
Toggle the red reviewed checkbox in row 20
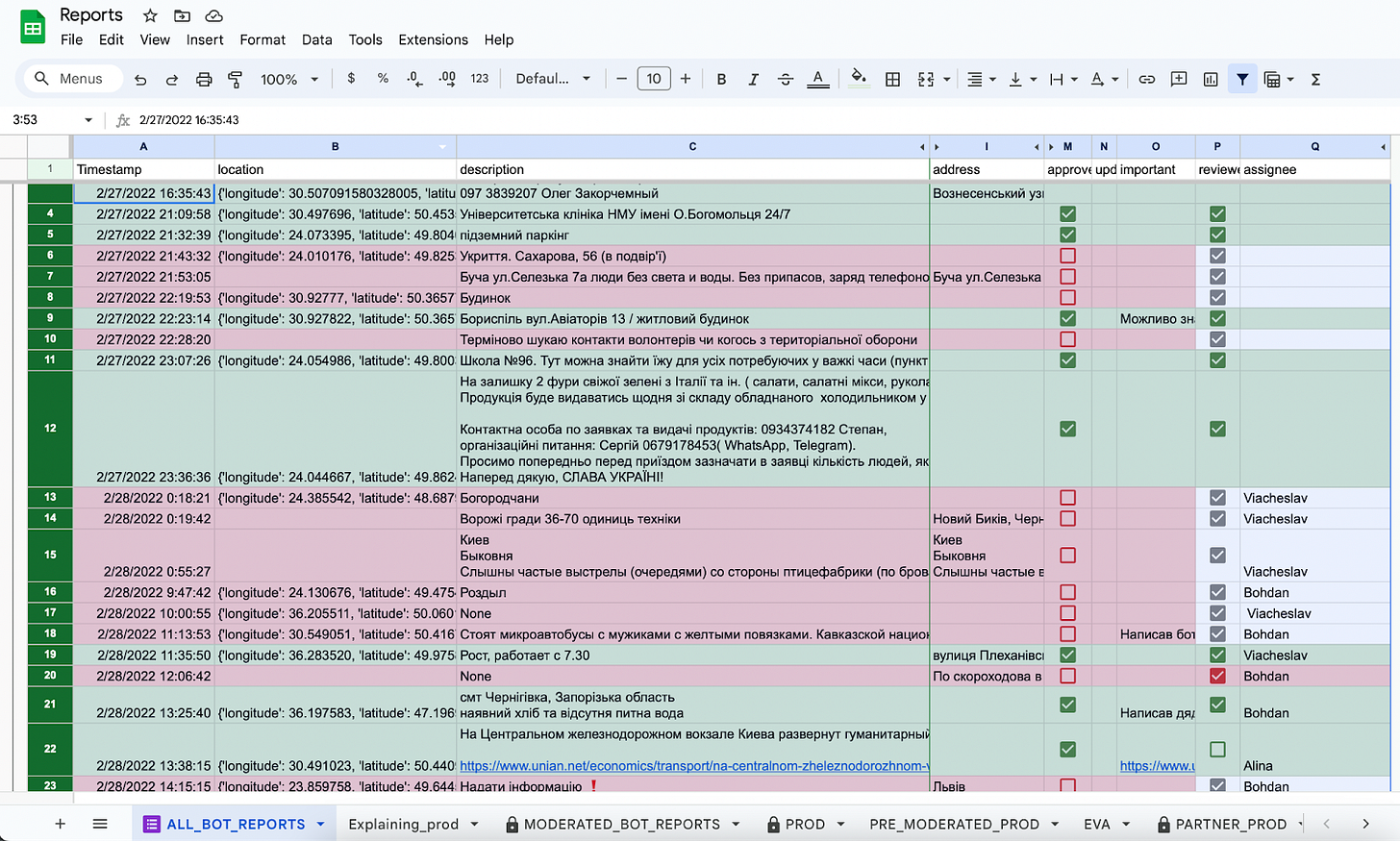click(1217, 676)
